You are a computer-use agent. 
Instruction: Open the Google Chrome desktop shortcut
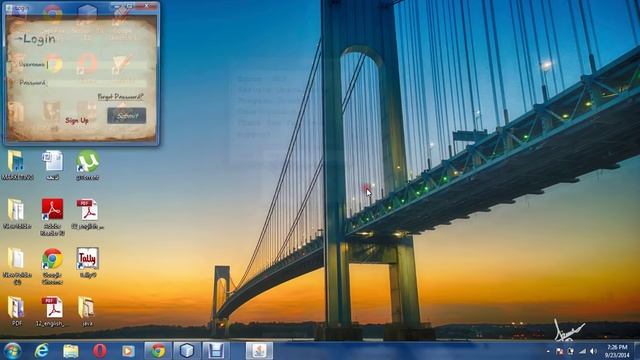(x=52, y=266)
